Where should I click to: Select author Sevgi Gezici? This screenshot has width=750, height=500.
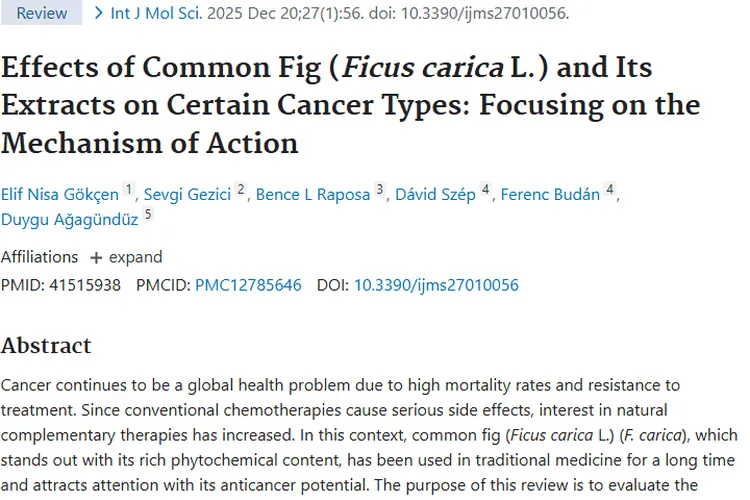click(187, 195)
